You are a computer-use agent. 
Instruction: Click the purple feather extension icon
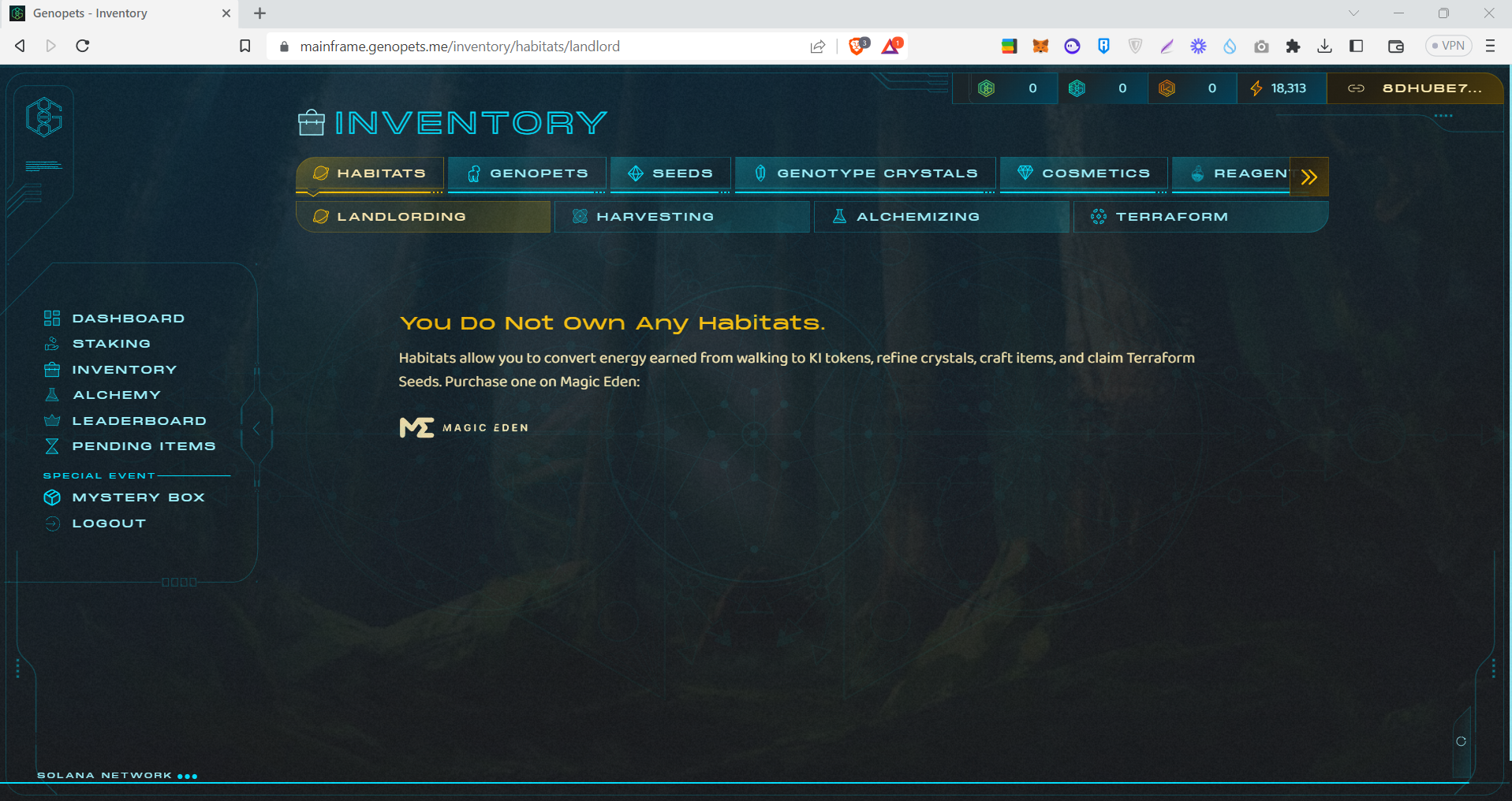pos(1167,47)
